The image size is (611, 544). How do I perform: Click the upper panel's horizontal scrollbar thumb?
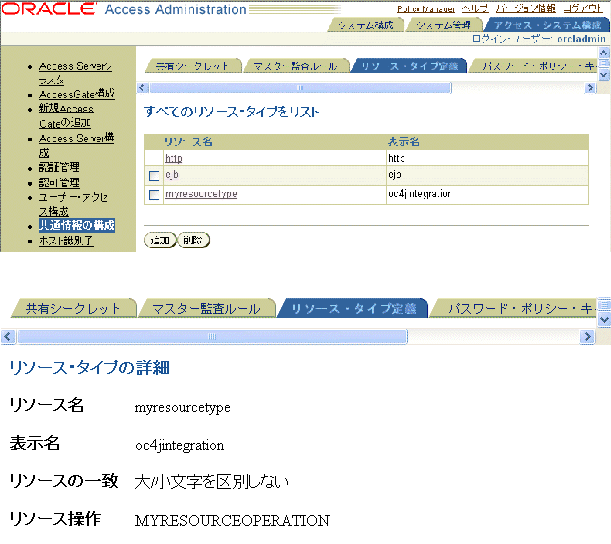[300, 88]
